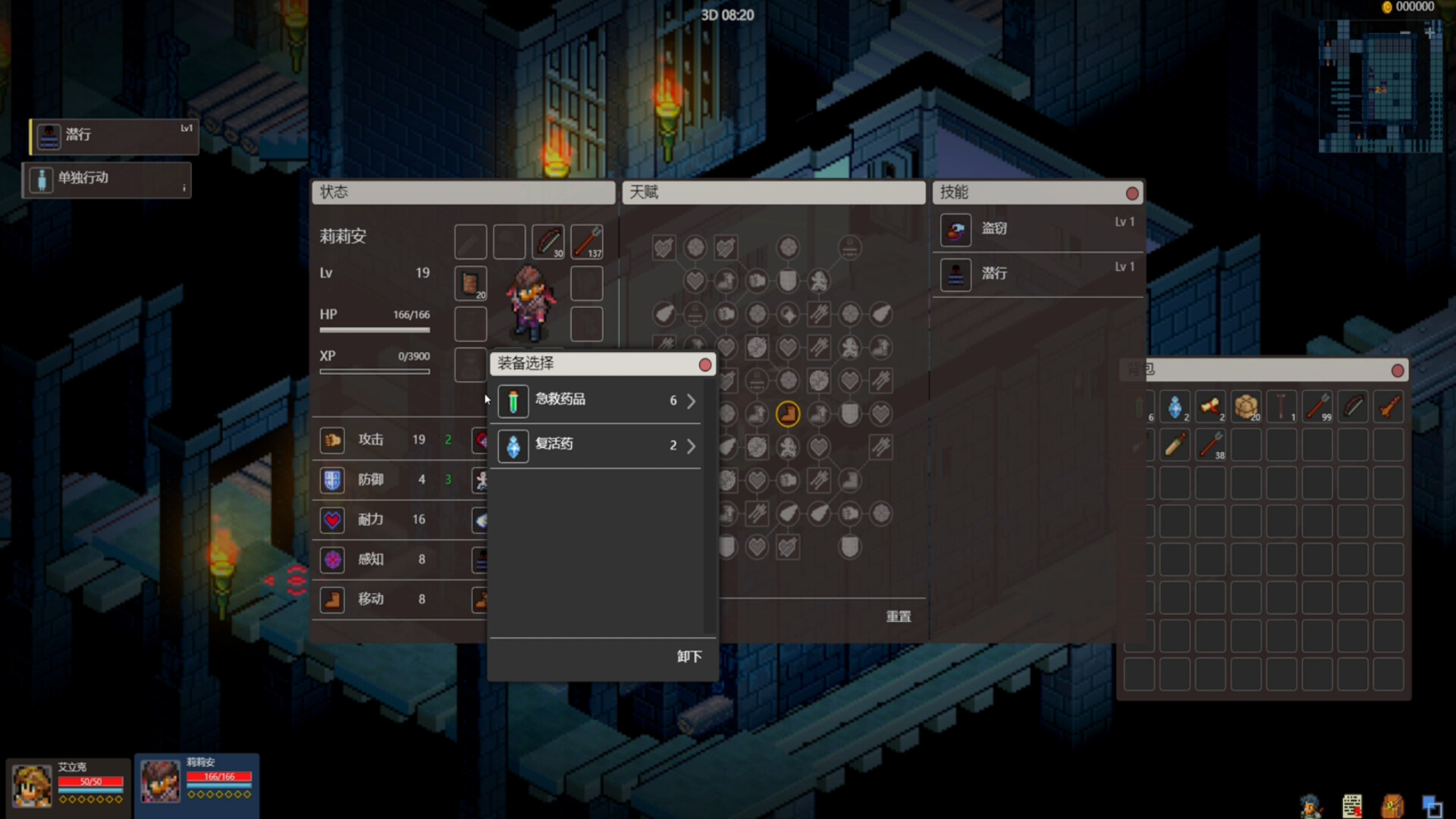Switch to the 状态 panel header
The width and height of the screenshot is (1456, 819).
pos(463,193)
